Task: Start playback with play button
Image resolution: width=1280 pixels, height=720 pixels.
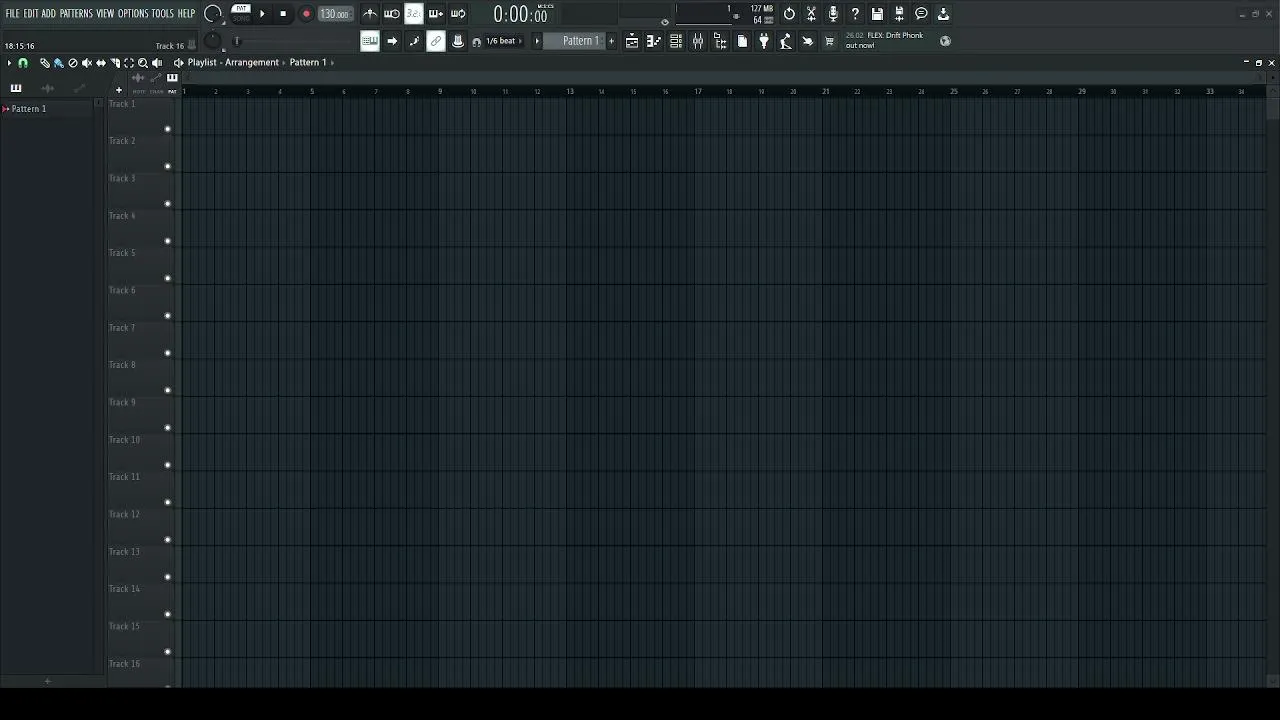Action: [262, 14]
